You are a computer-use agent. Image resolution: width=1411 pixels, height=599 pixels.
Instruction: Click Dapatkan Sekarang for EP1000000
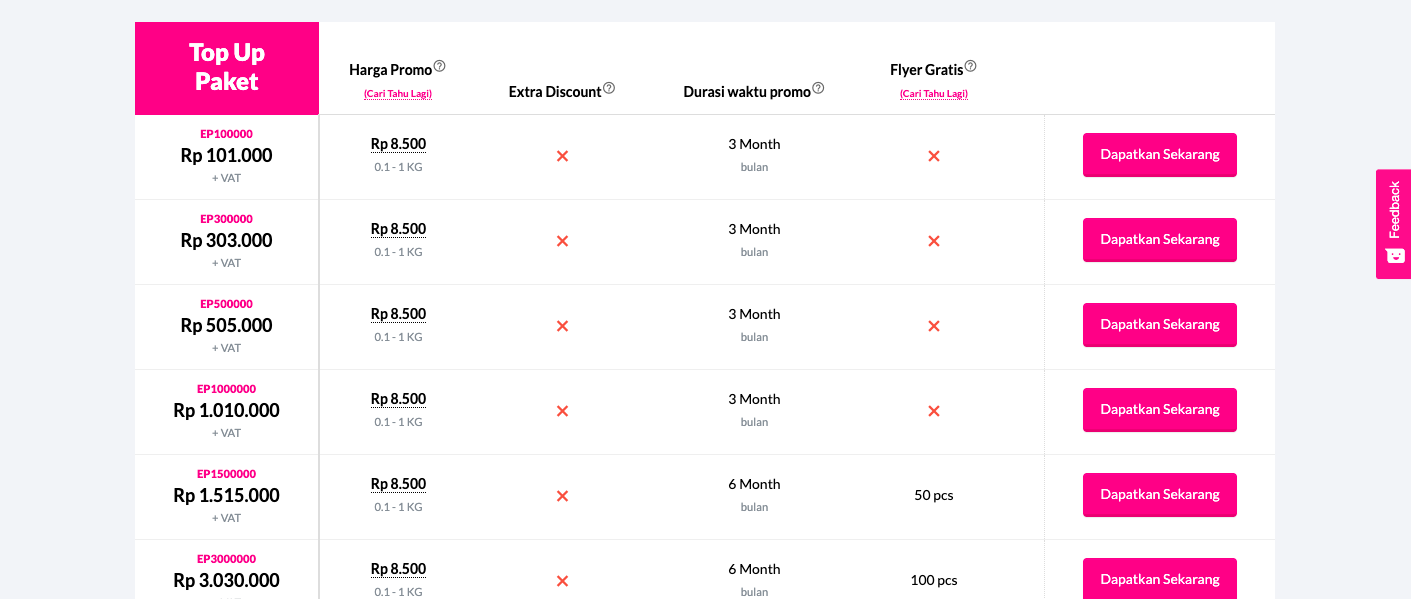[x=1159, y=409]
